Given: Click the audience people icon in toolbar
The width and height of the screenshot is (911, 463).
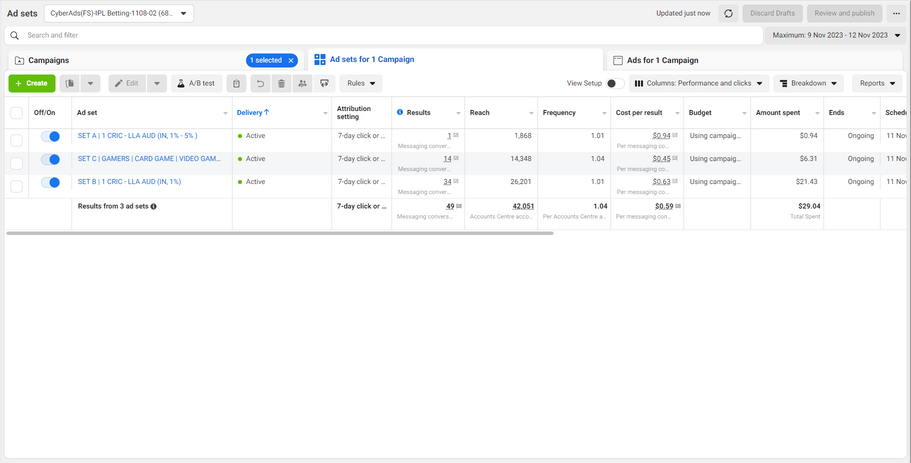Looking at the screenshot, I should tap(302, 84).
